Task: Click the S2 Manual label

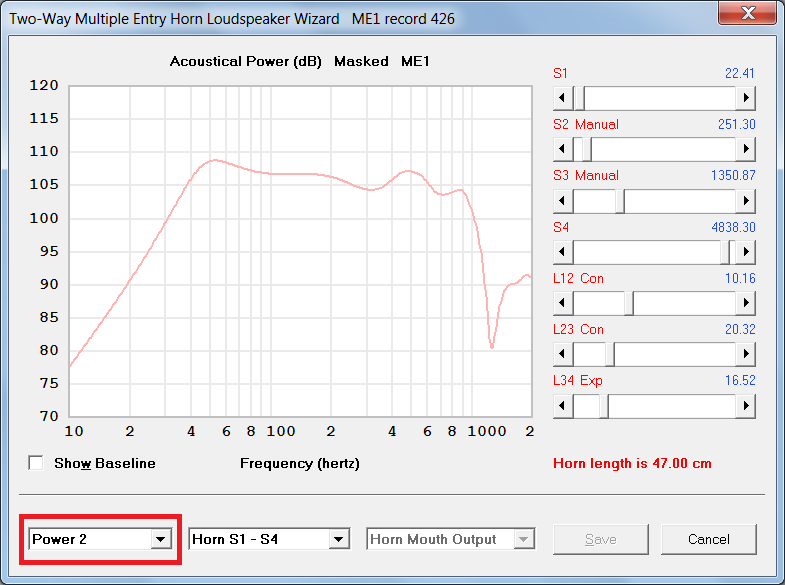Action: pos(586,124)
